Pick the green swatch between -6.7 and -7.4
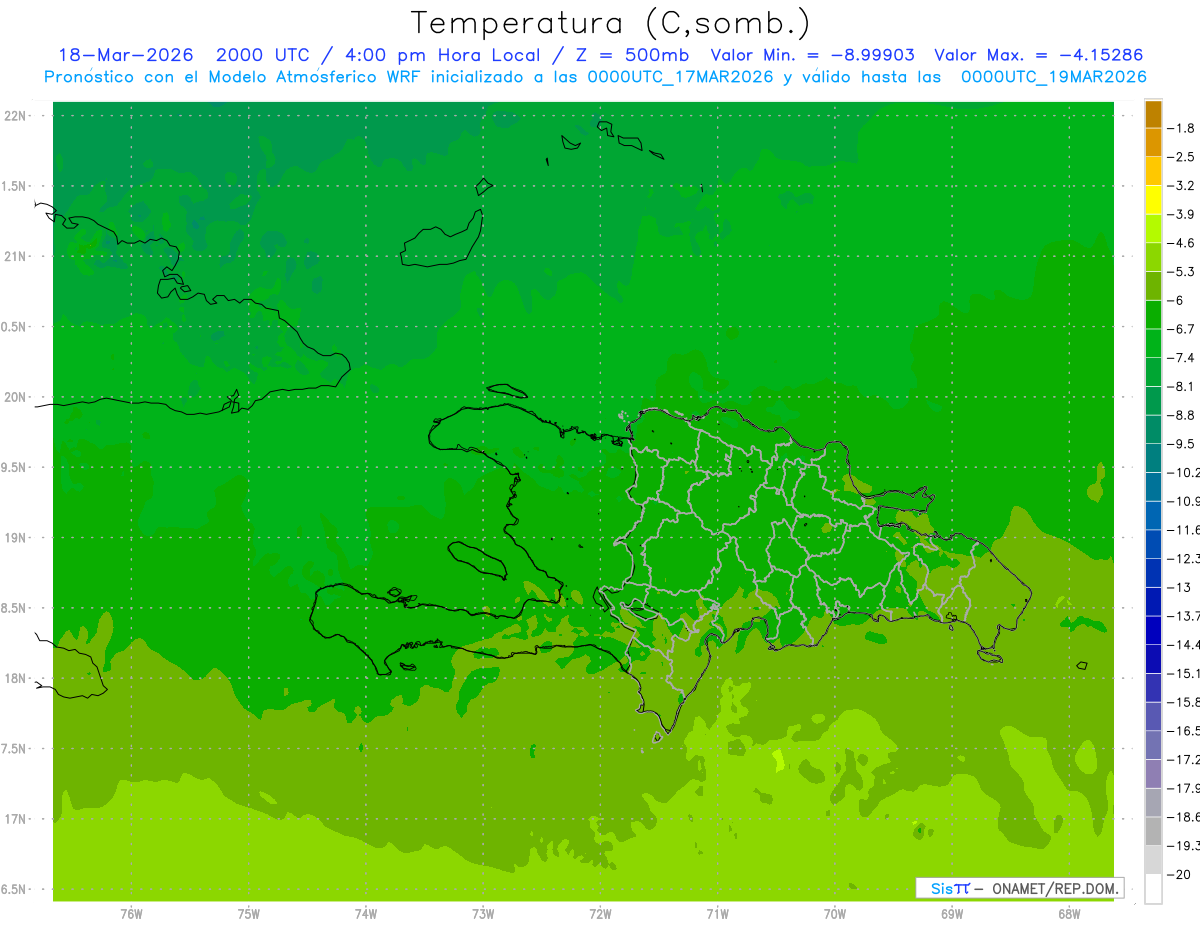This screenshot has height=927, width=1200. (x=1153, y=344)
